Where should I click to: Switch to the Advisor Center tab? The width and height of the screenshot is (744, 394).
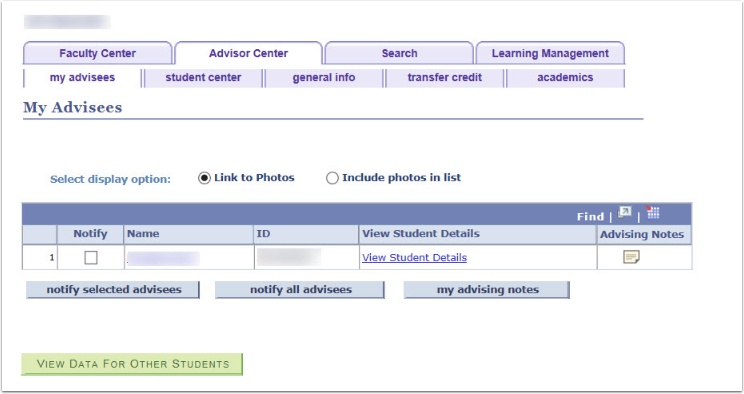coord(248,53)
